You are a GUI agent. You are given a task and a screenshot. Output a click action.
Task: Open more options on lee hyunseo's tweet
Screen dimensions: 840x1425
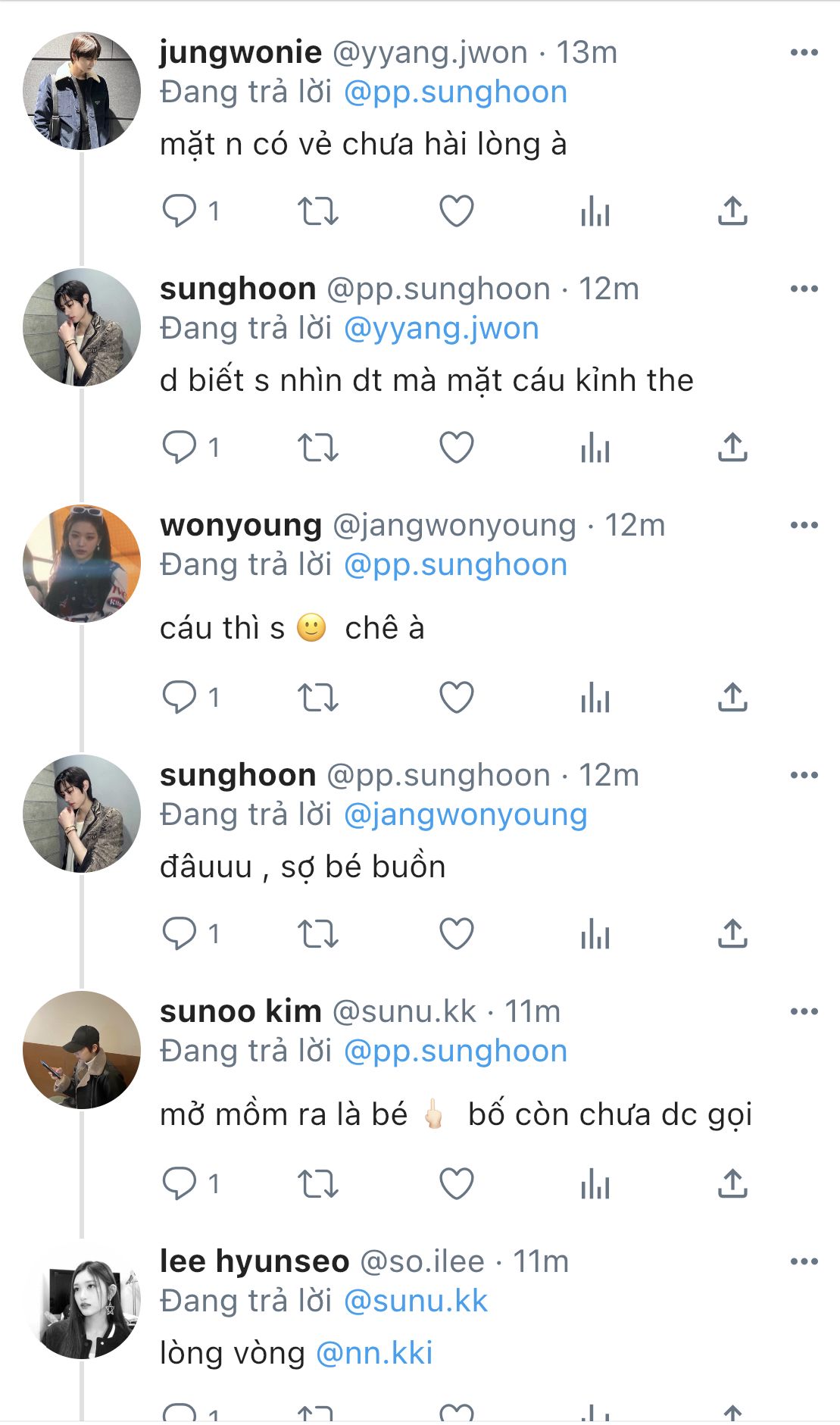coord(804,1261)
